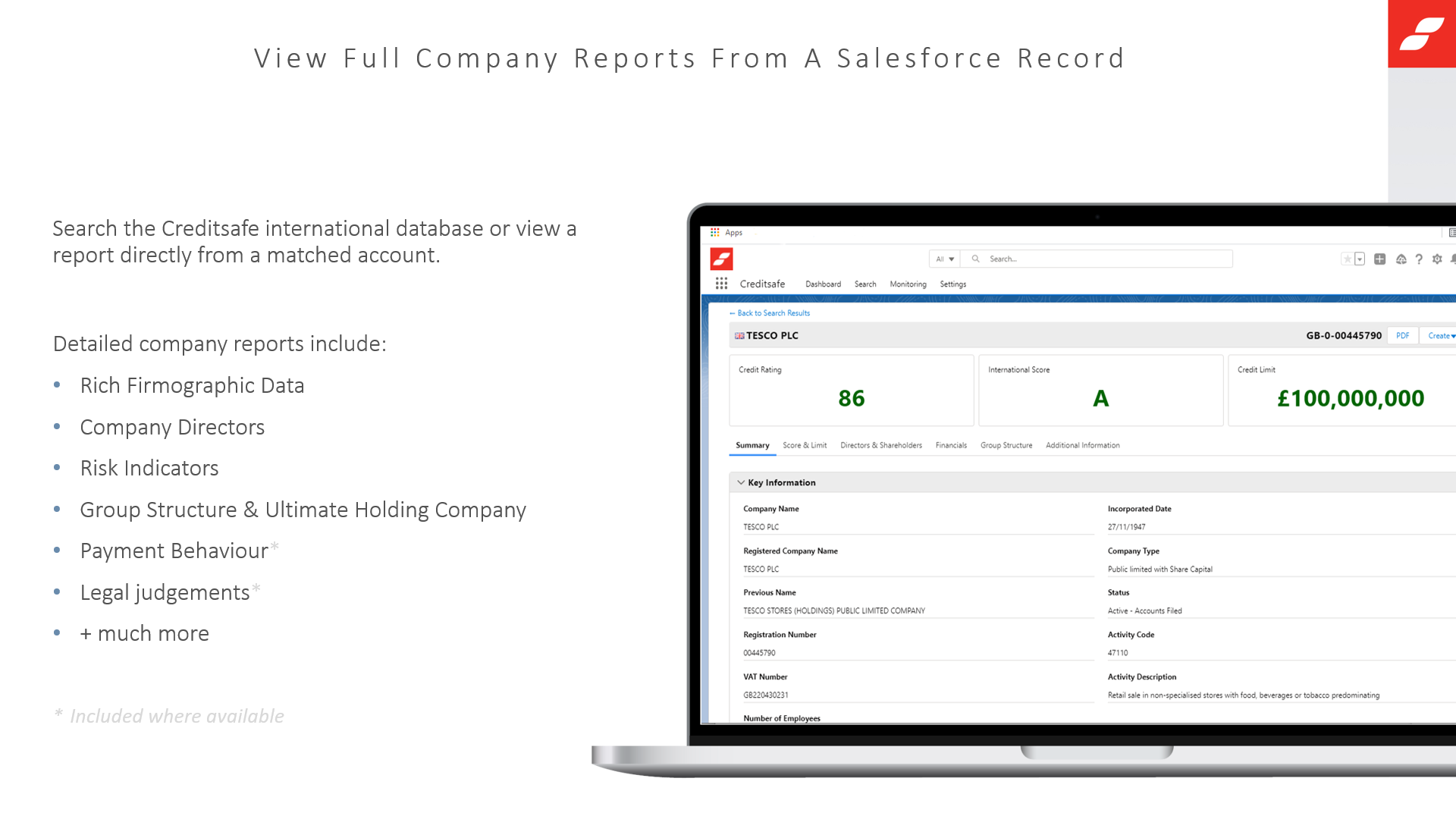Open the Group Structure tab
The height and width of the screenshot is (819, 1456).
(x=1006, y=445)
